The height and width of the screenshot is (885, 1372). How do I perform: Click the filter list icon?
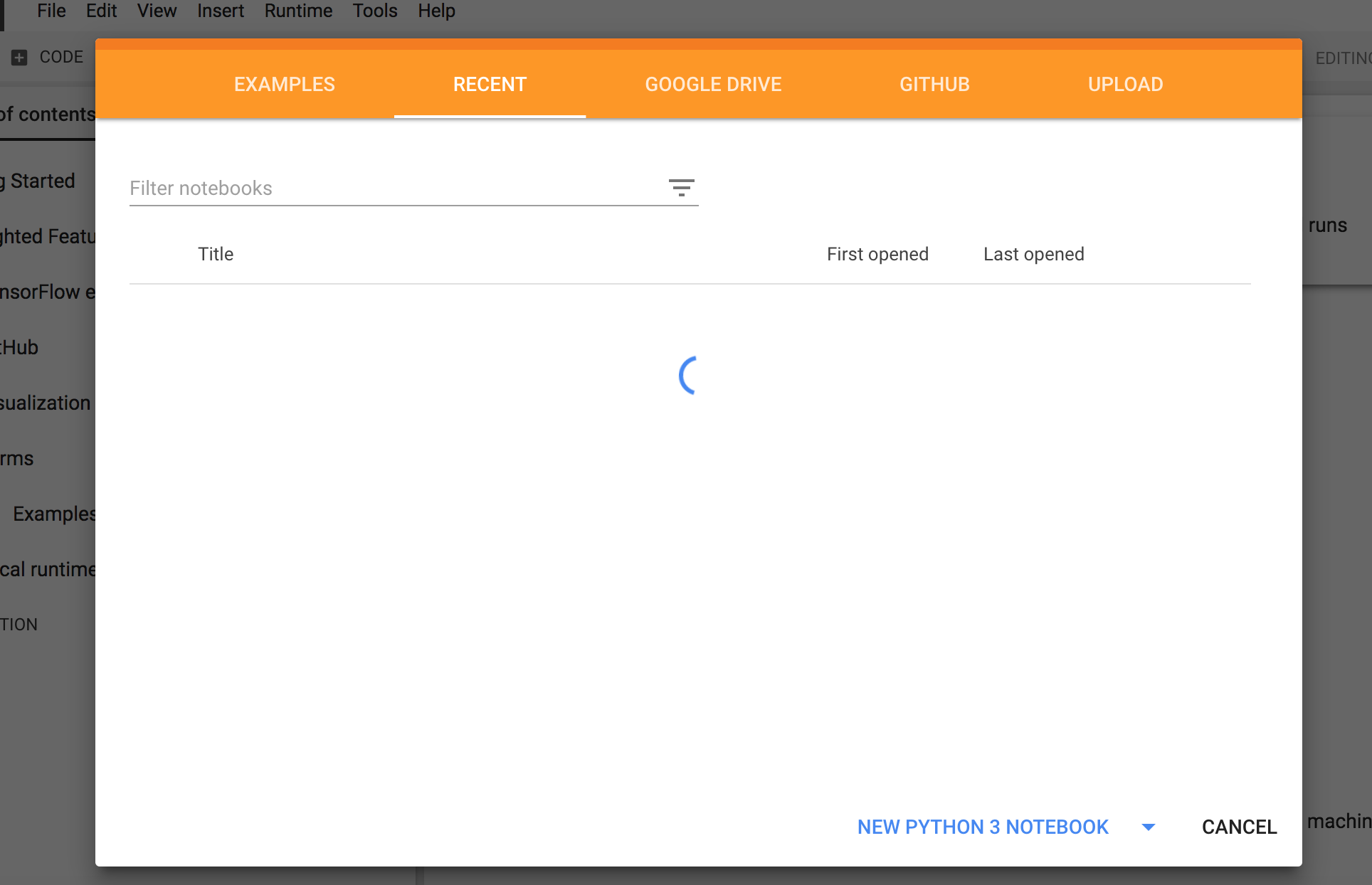click(x=681, y=188)
